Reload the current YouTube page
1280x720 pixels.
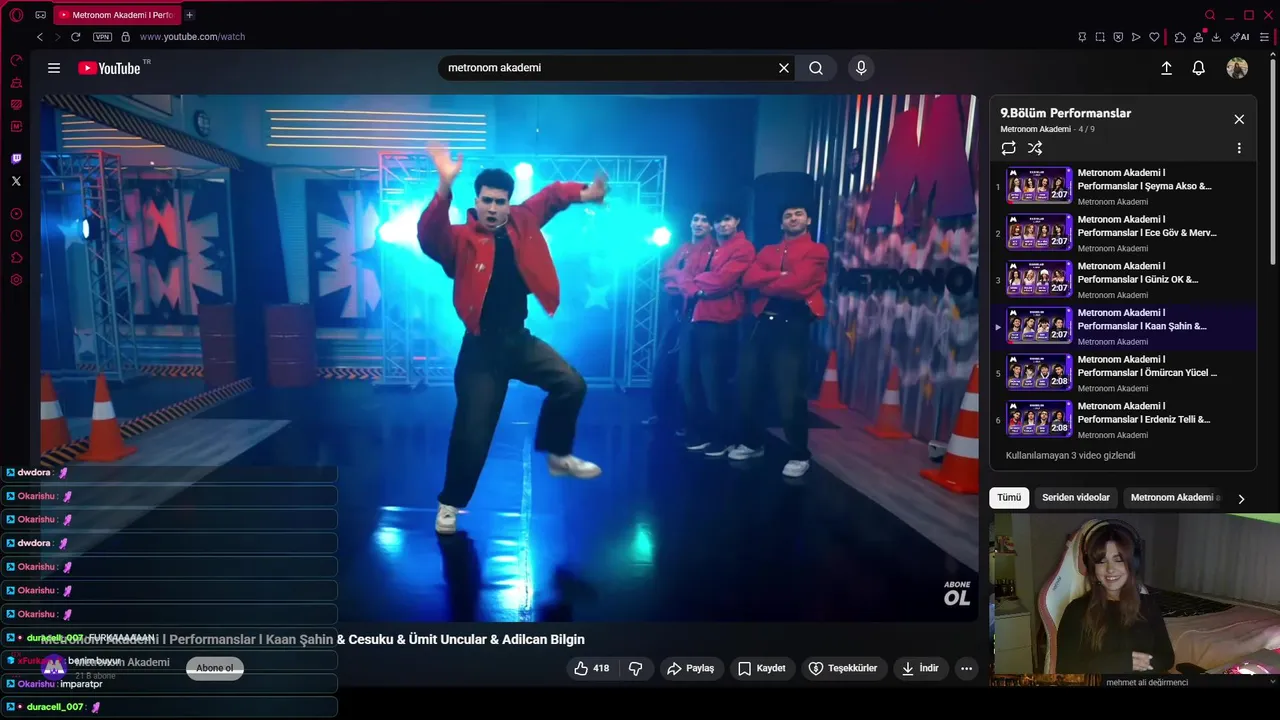pos(75,37)
